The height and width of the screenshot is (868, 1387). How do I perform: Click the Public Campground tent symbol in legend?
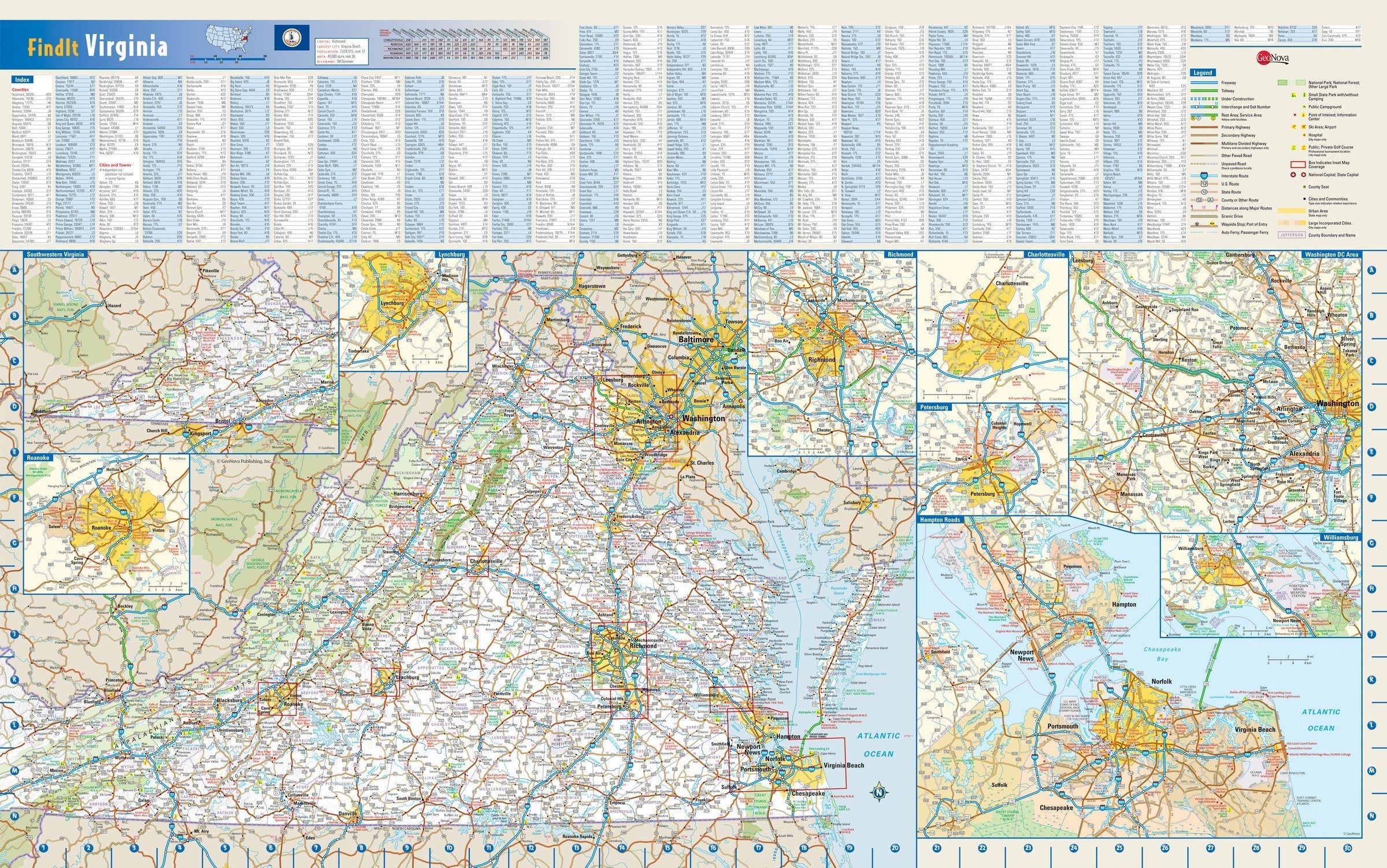pyautogui.click(x=1304, y=107)
